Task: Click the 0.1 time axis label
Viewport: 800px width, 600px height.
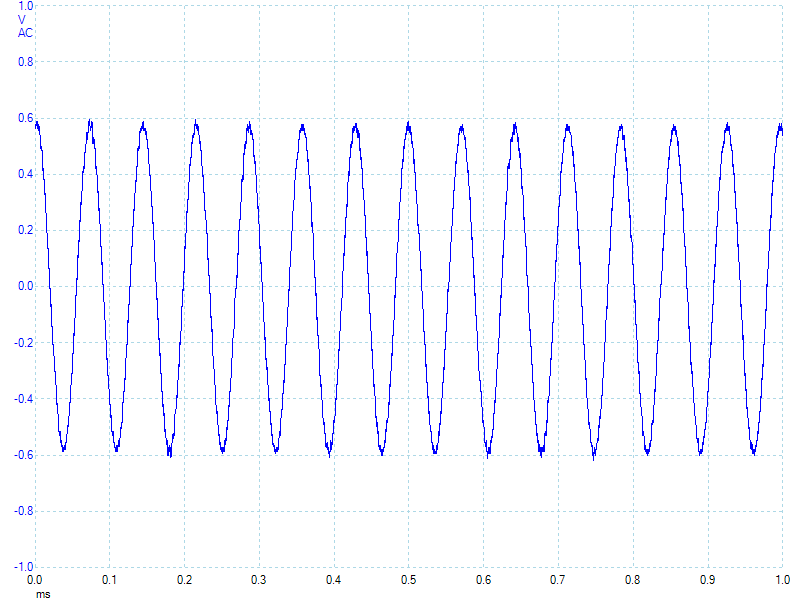Action: click(109, 580)
